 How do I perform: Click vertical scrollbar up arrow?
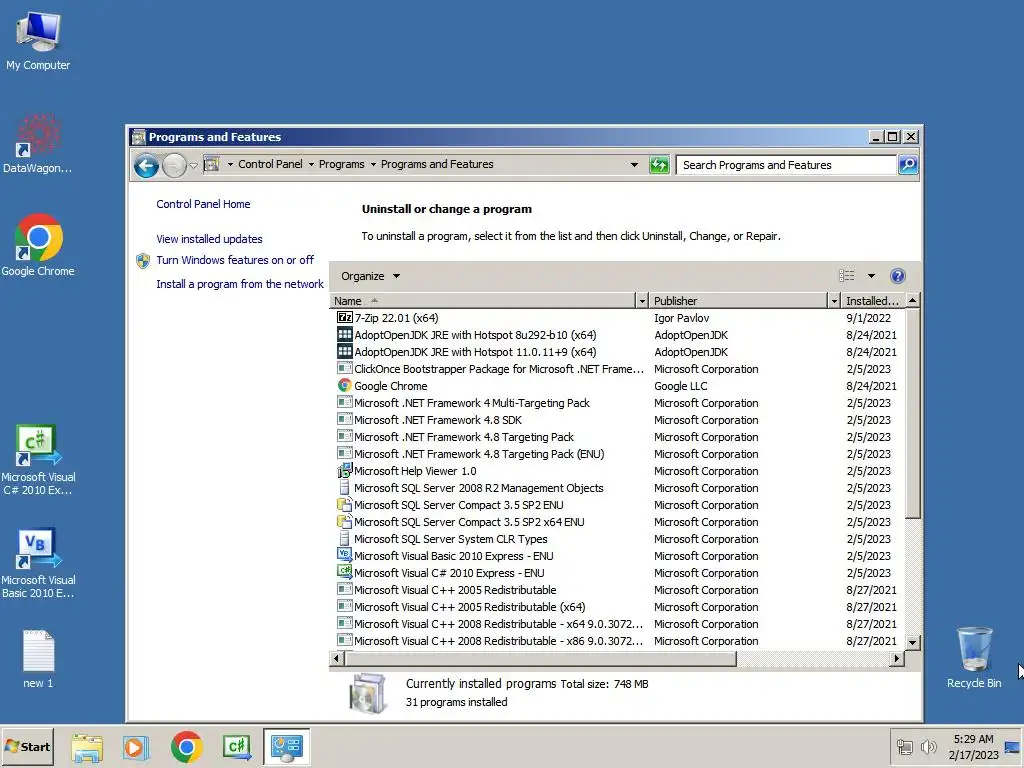point(913,300)
